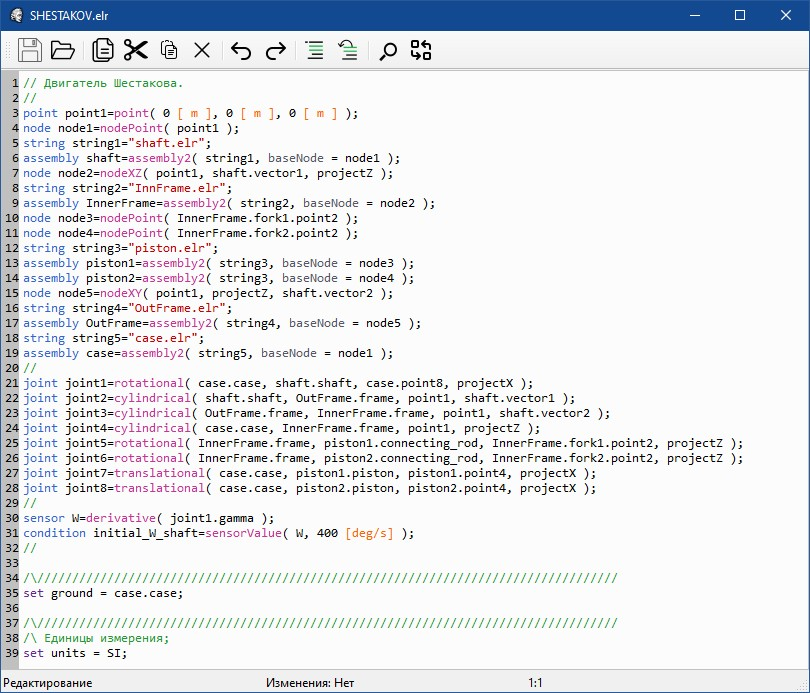Copy selection using the copy icon
This screenshot has height=693, width=810.
click(x=103, y=50)
